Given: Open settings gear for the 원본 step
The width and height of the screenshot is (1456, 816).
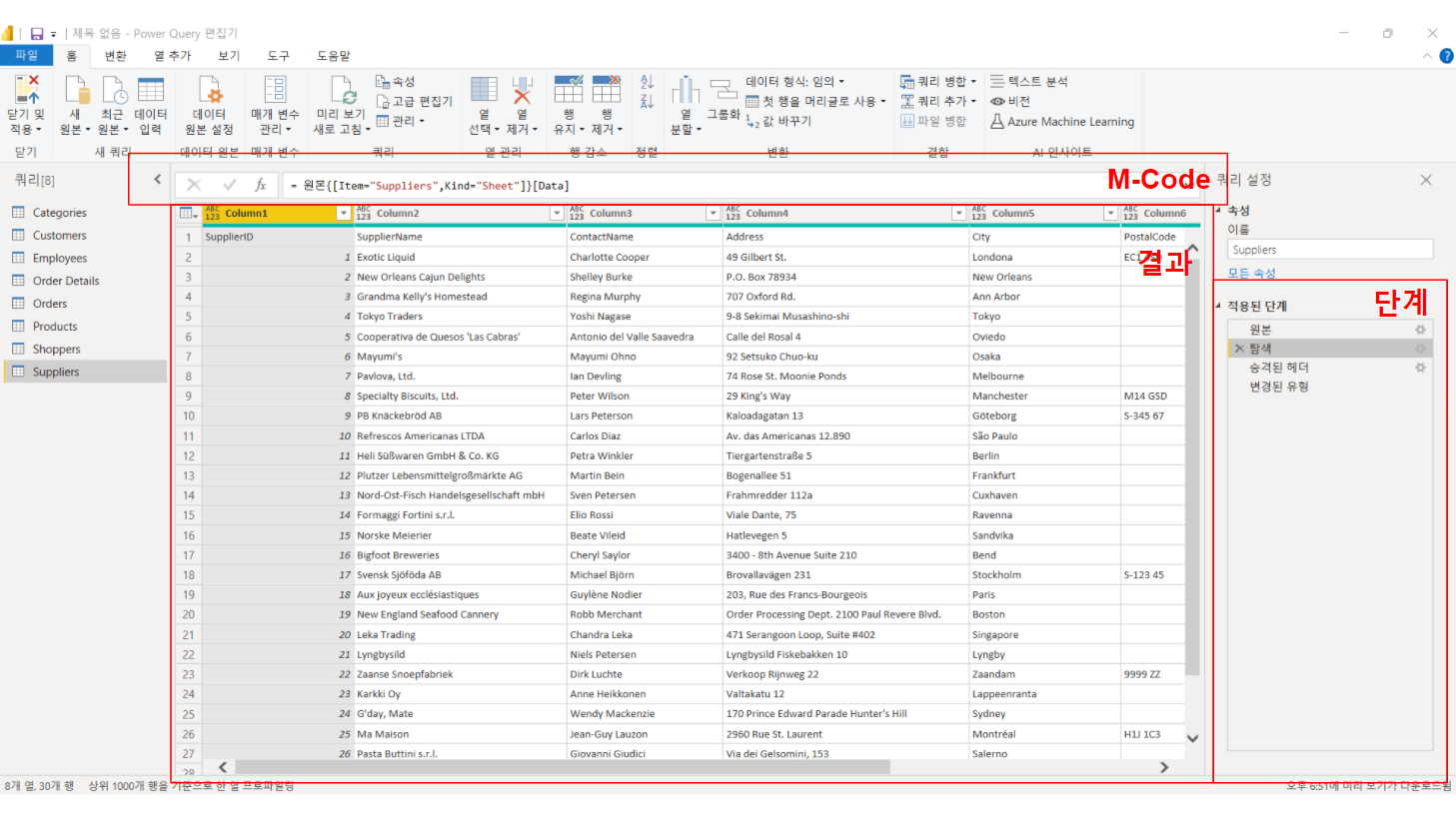Looking at the screenshot, I should click(1420, 330).
